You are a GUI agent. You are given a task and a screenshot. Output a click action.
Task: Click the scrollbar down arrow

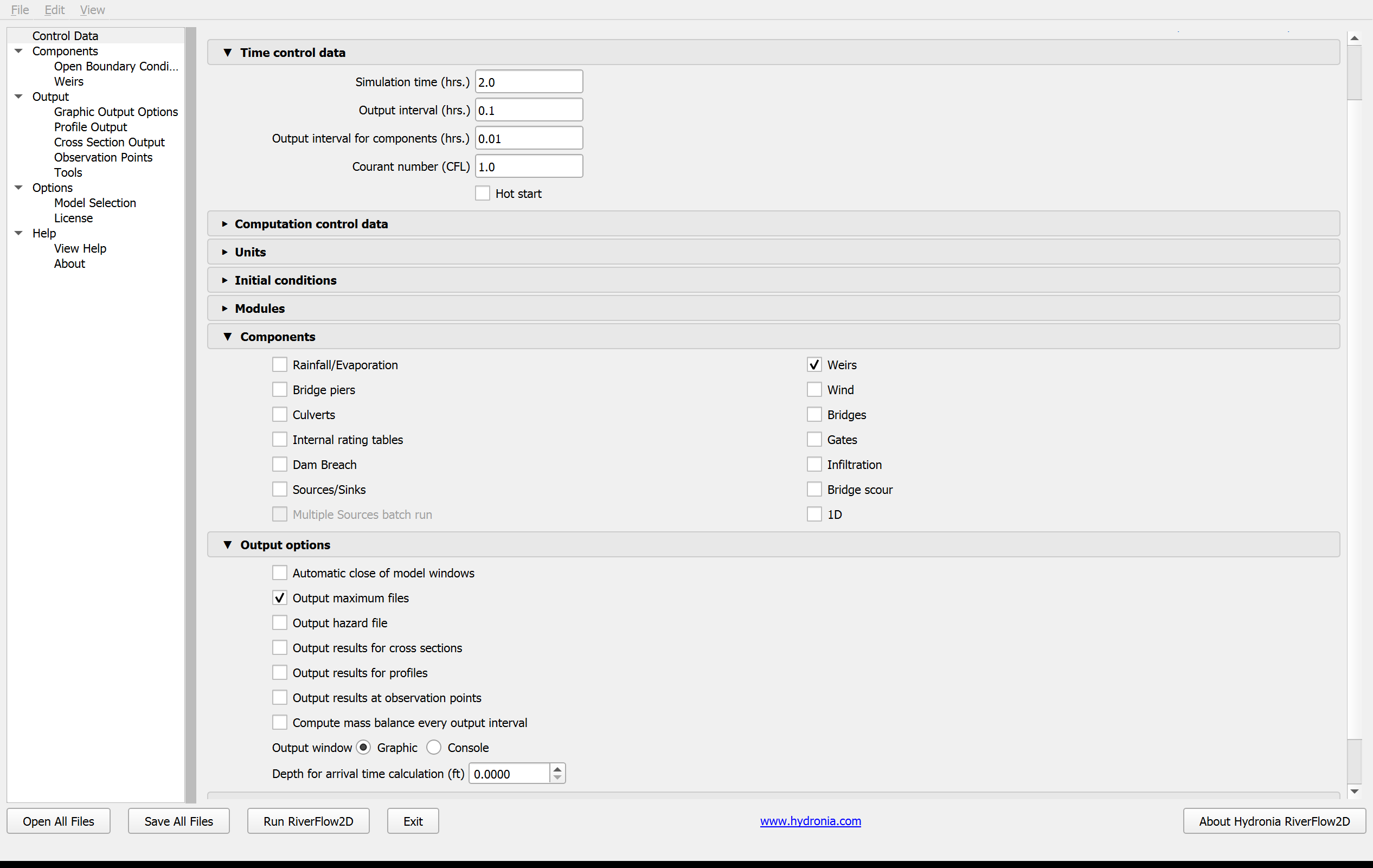tap(1355, 792)
